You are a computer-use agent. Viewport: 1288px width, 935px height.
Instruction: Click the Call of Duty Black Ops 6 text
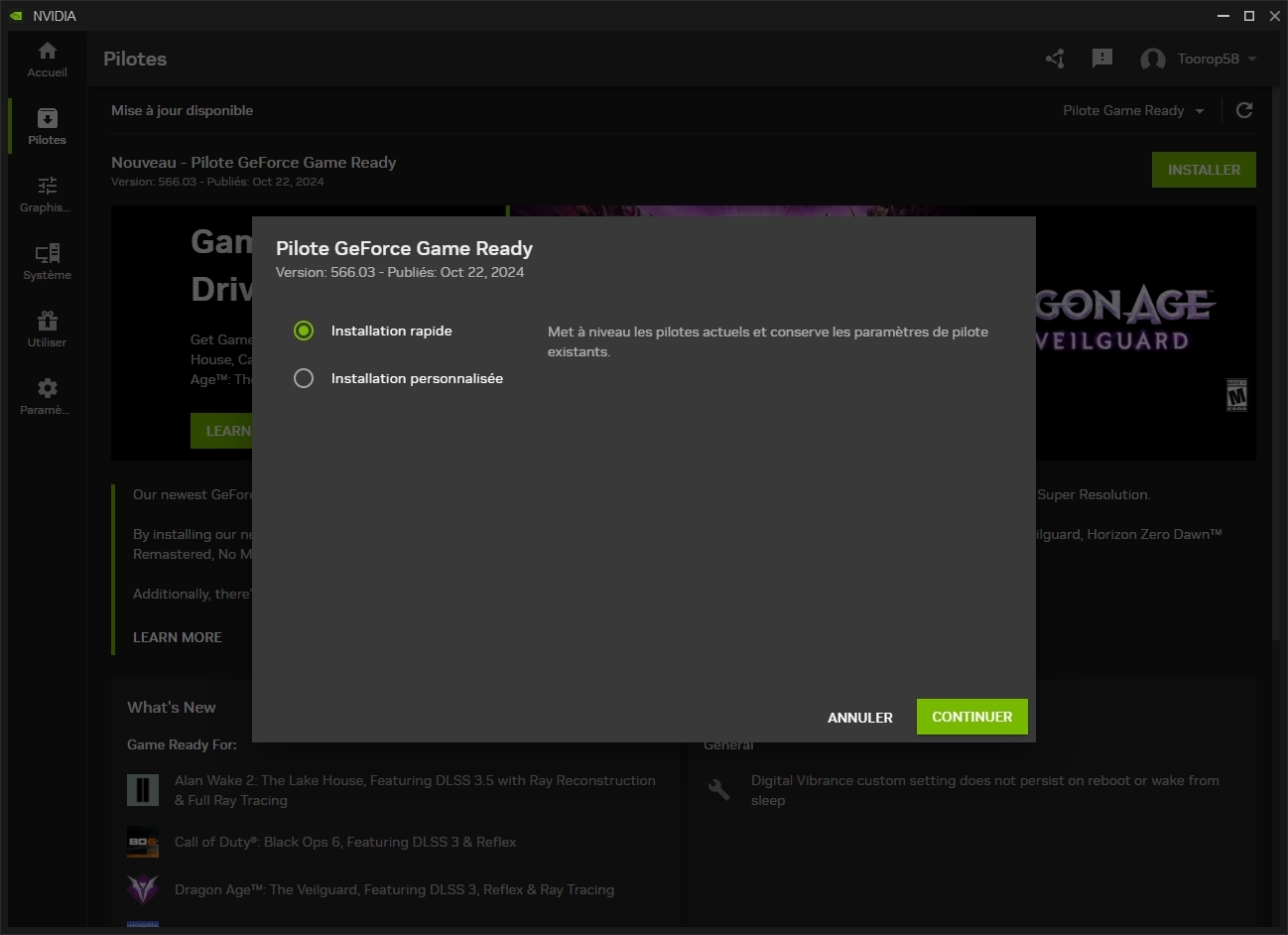[x=345, y=842]
